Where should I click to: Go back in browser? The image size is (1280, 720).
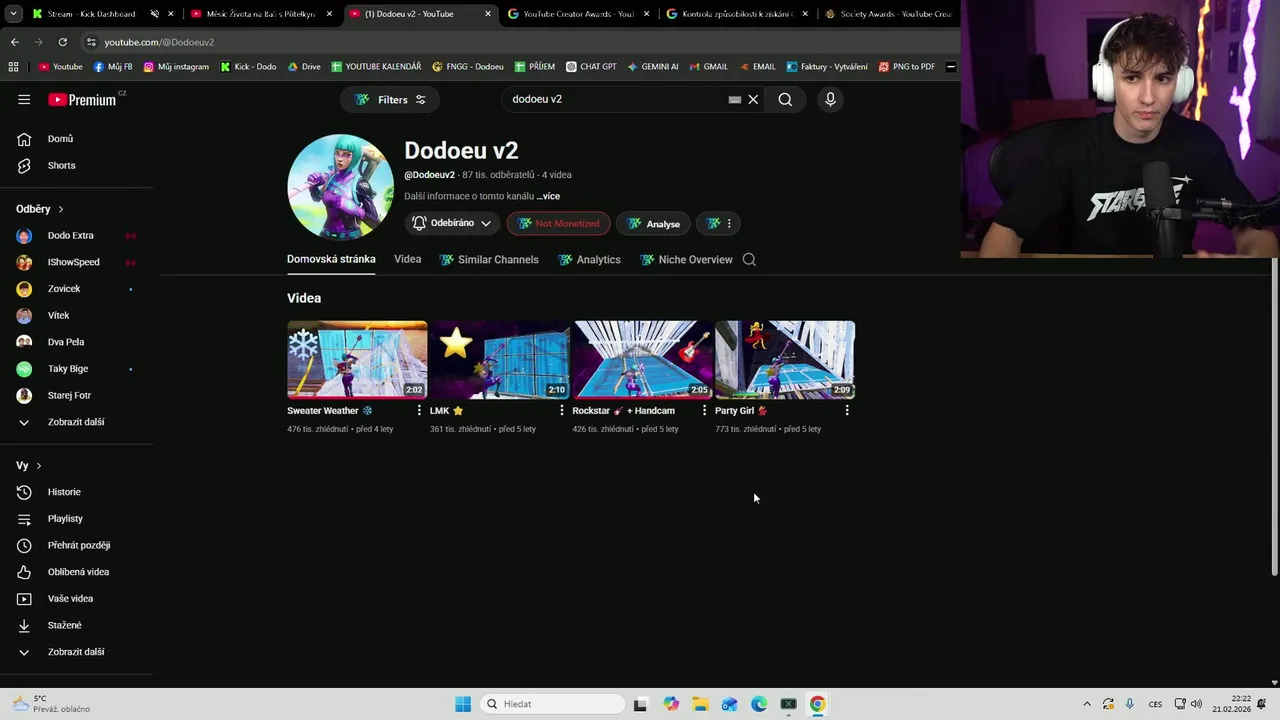14,42
